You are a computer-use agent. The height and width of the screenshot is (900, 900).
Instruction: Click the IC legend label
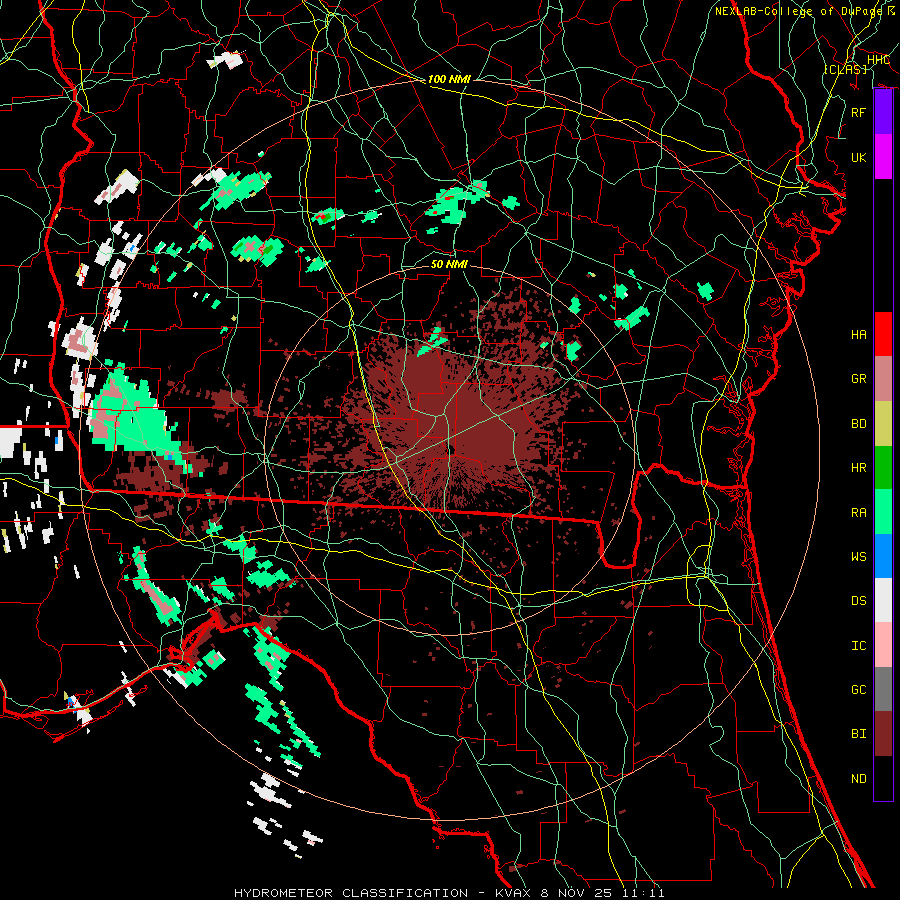(x=858, y=646)
